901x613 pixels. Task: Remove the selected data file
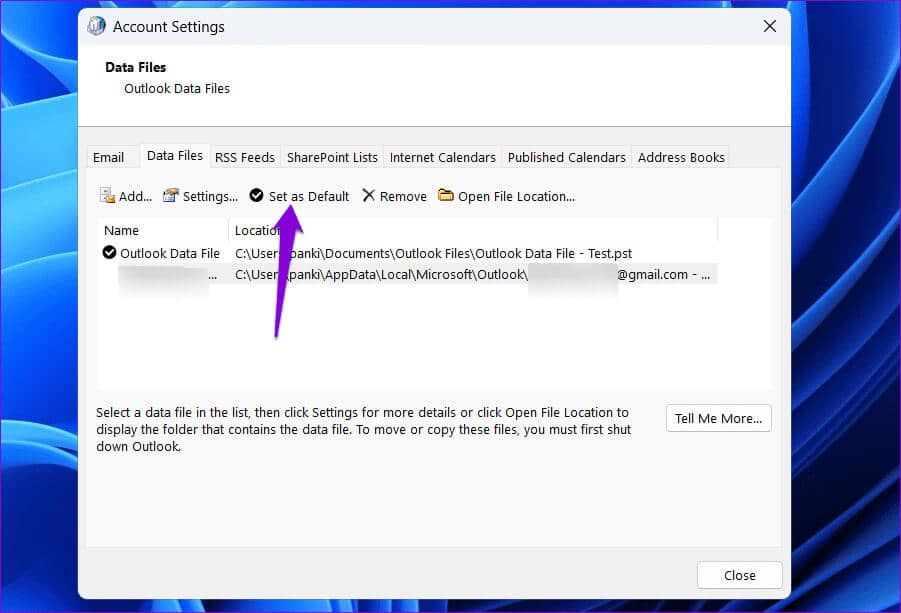394,196
